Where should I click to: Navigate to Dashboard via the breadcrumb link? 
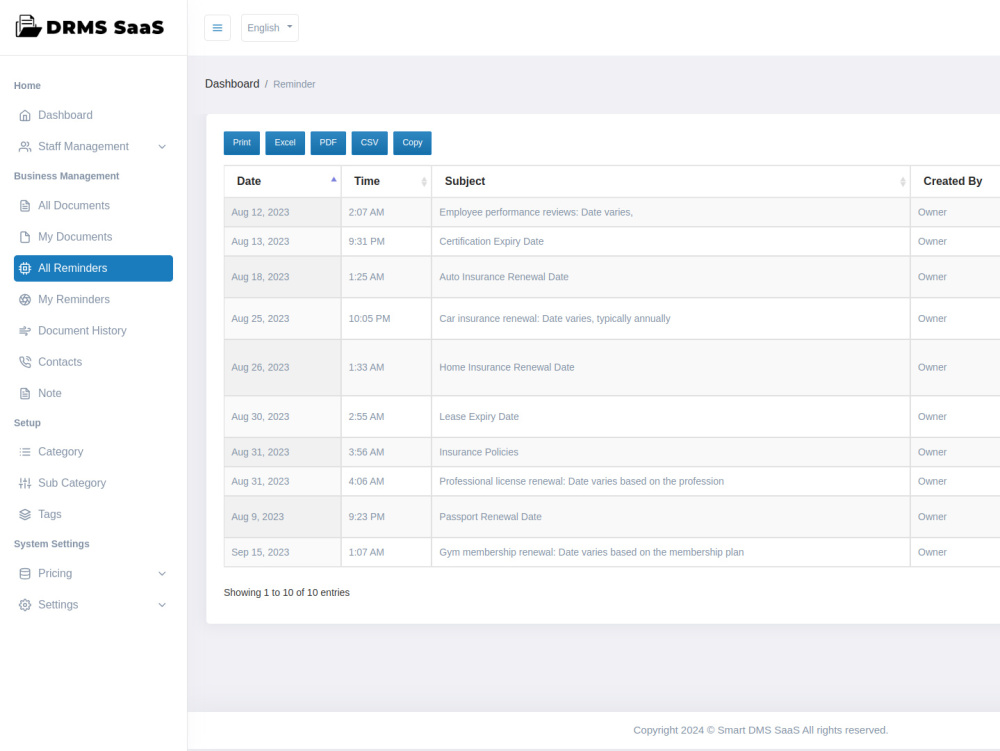point(232,83)
